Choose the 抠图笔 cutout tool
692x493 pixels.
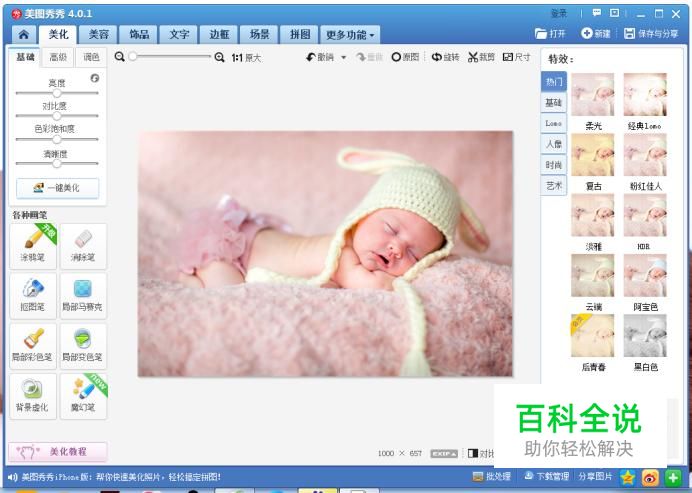[33, 296]
